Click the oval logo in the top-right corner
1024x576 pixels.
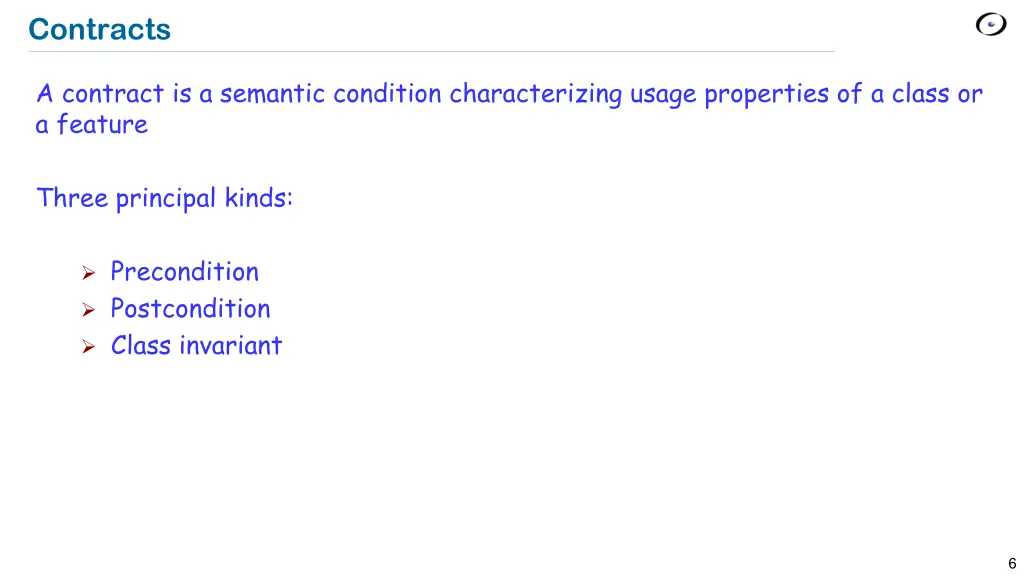[991, 25]
